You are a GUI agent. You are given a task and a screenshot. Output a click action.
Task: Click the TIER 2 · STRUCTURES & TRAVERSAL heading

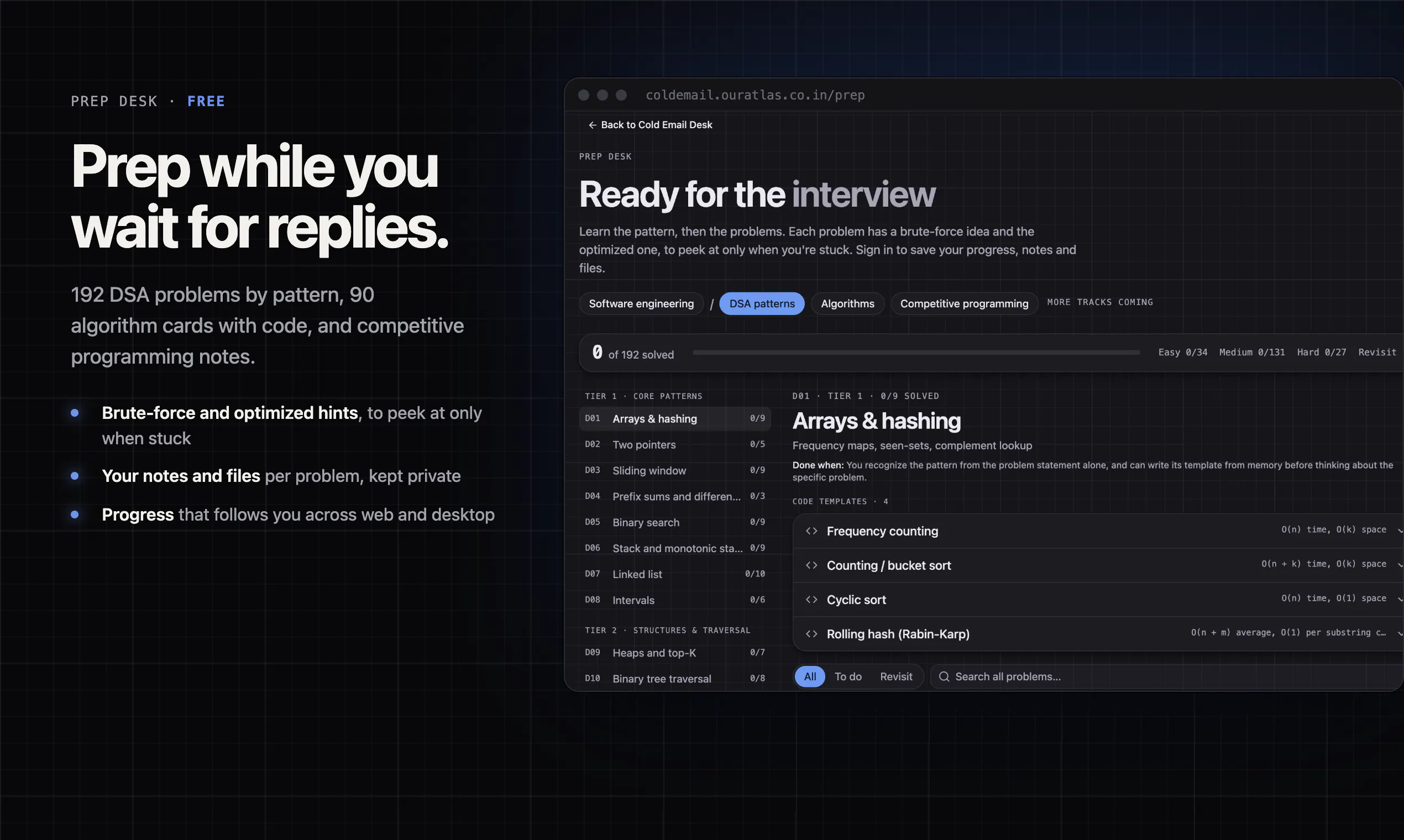pyautogui.click(x=668, y=631)
